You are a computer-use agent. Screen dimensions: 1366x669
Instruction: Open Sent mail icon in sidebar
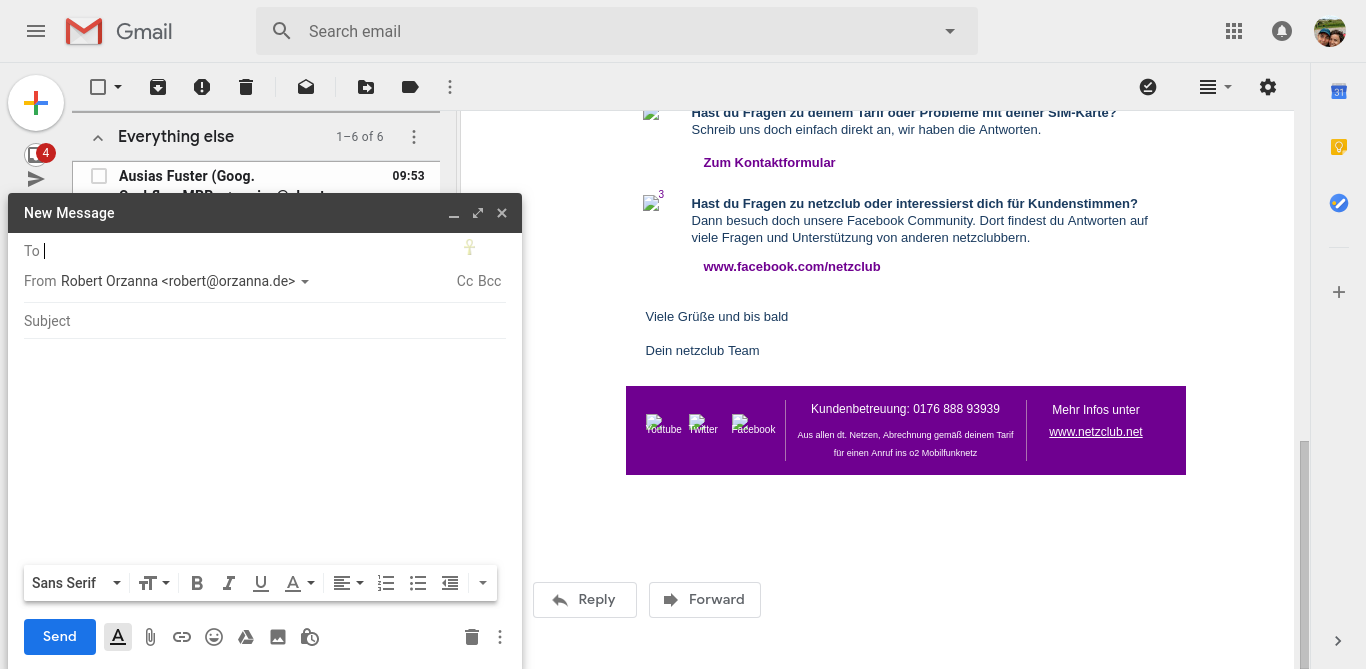pyautogui.click(x=36, y=179)
